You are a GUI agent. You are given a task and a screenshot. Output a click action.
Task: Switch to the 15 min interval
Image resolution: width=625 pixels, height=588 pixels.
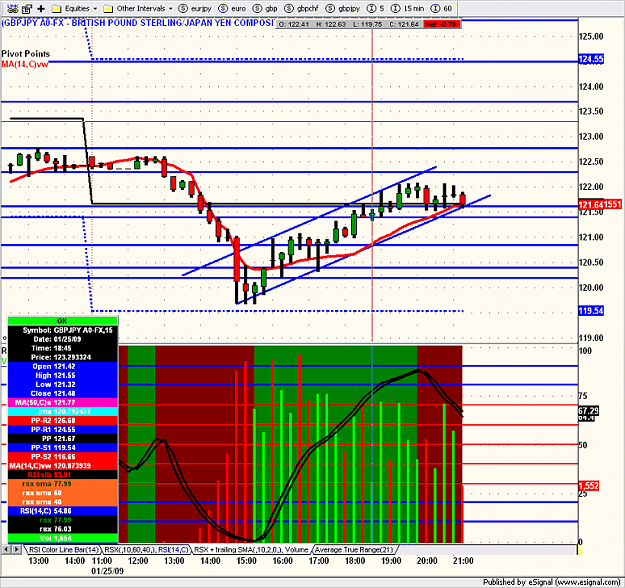click(408, 8)
